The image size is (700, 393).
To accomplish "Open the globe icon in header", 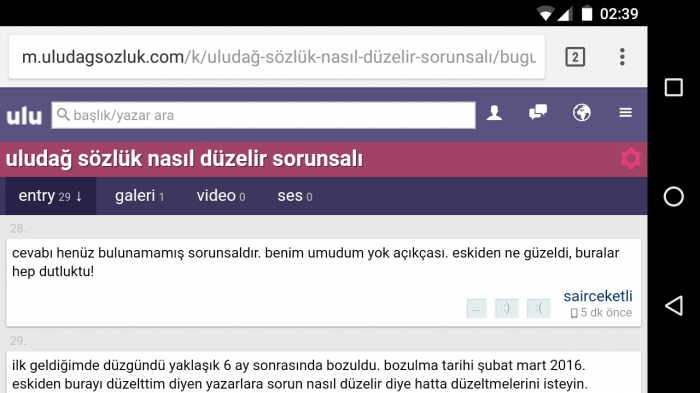I will pos(582,113).
